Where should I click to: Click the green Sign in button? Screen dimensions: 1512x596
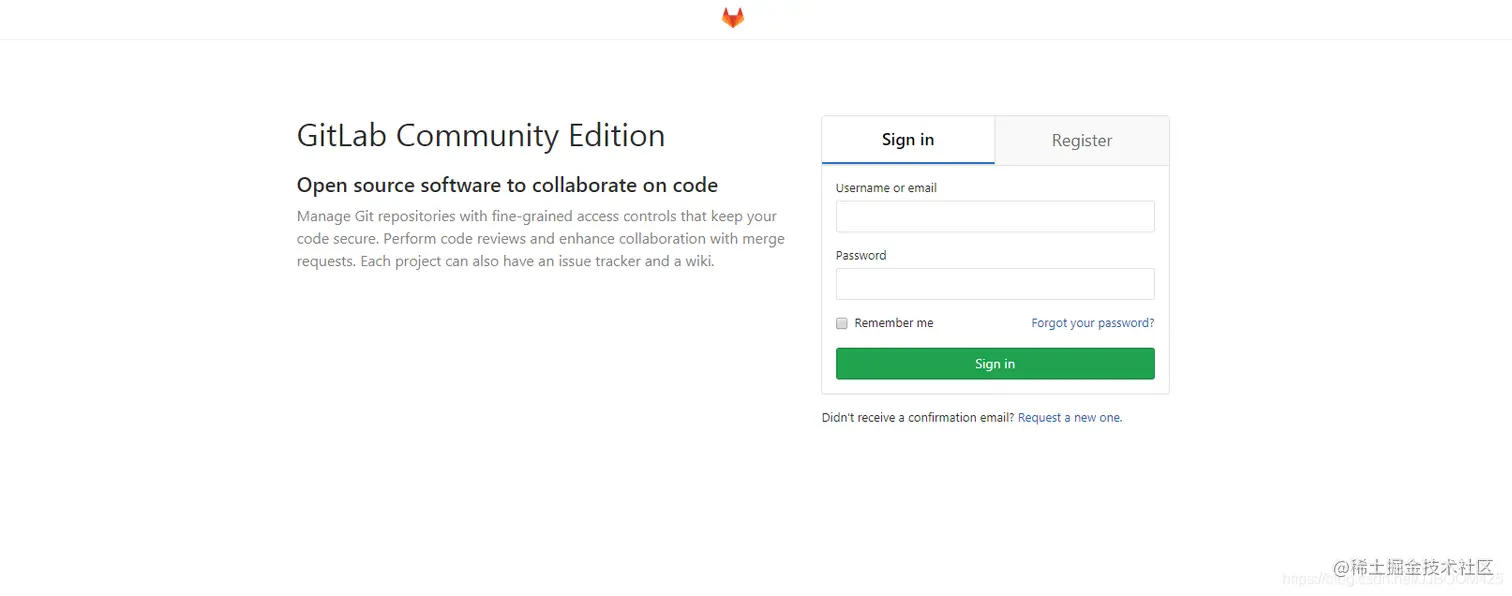tap(995, 364)
